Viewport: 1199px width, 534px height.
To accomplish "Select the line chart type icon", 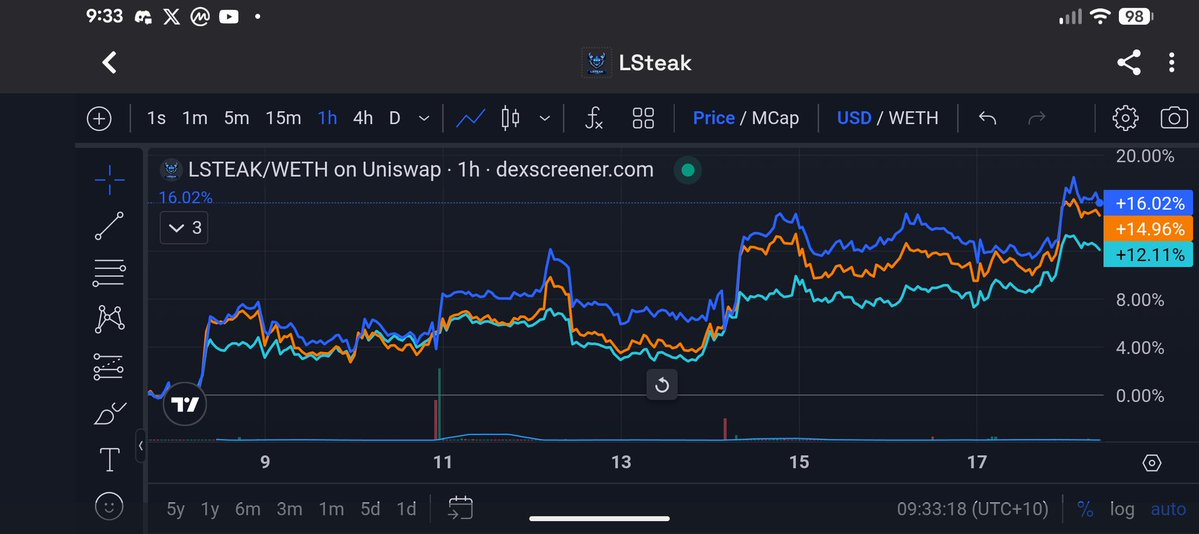I will point(470,119).
